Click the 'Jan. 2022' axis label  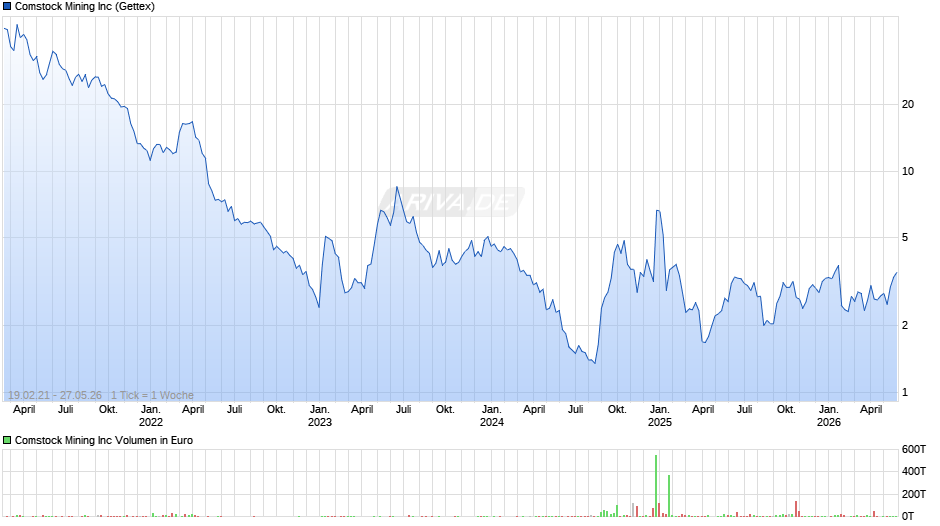click(150, 416)
